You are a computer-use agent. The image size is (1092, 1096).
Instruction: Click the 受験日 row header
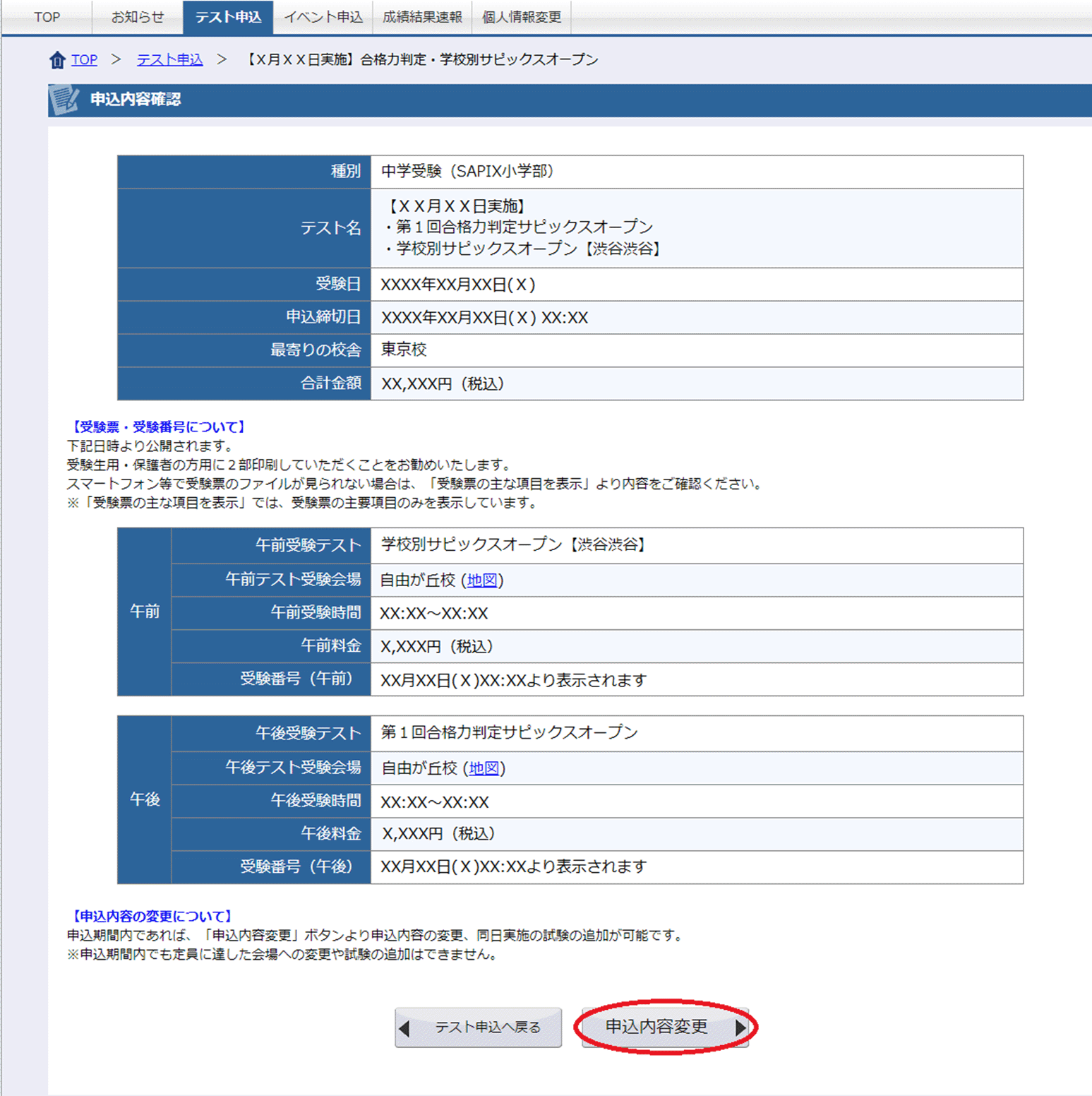coord(244,284)
